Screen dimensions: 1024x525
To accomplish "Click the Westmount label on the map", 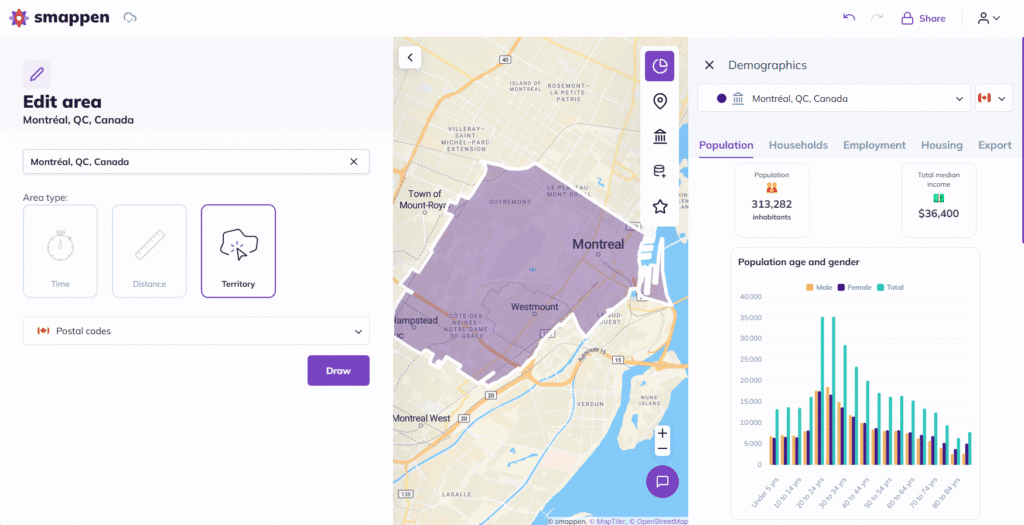I will click(534, 306).
